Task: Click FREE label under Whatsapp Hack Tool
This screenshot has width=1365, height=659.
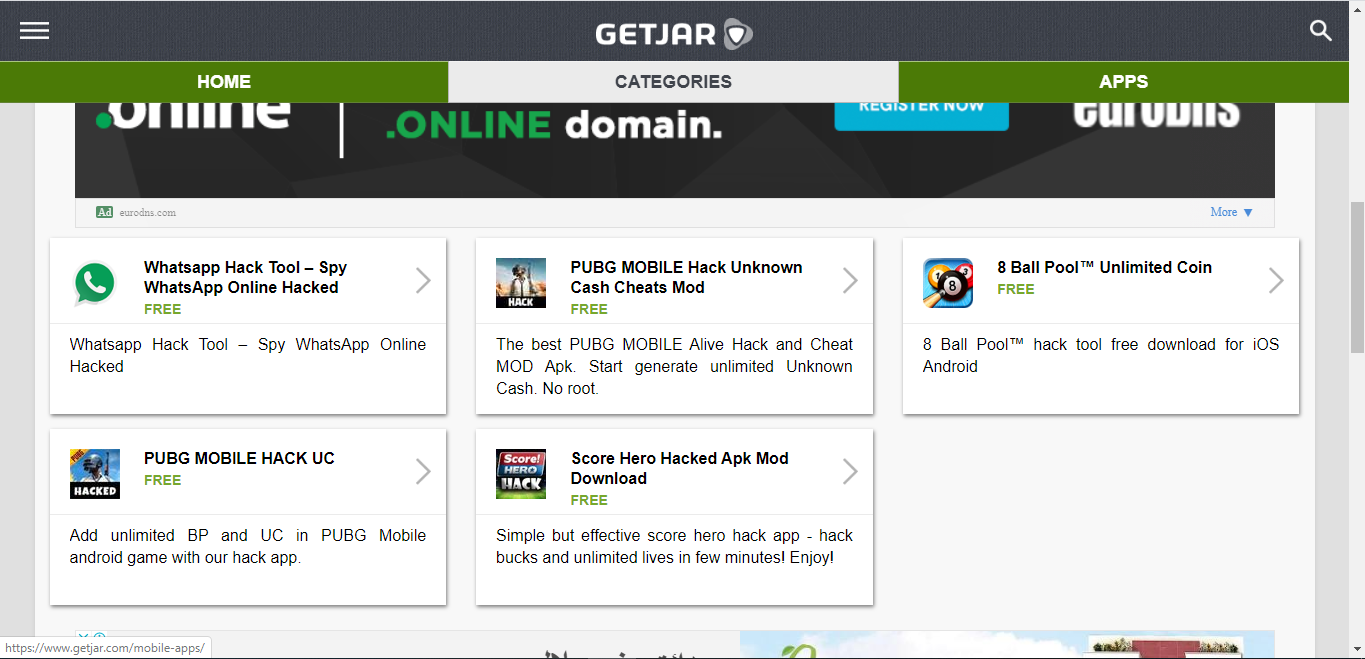Action: coord(162,309)
